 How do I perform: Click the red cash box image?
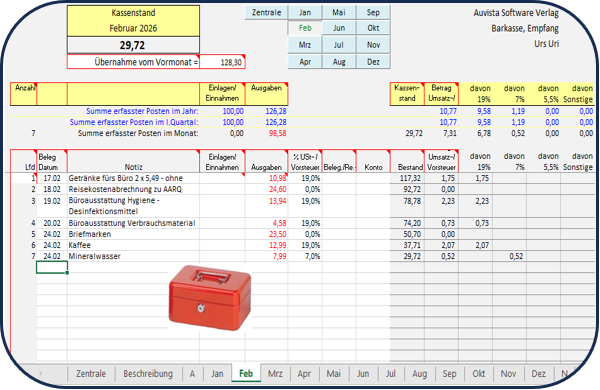210,298
